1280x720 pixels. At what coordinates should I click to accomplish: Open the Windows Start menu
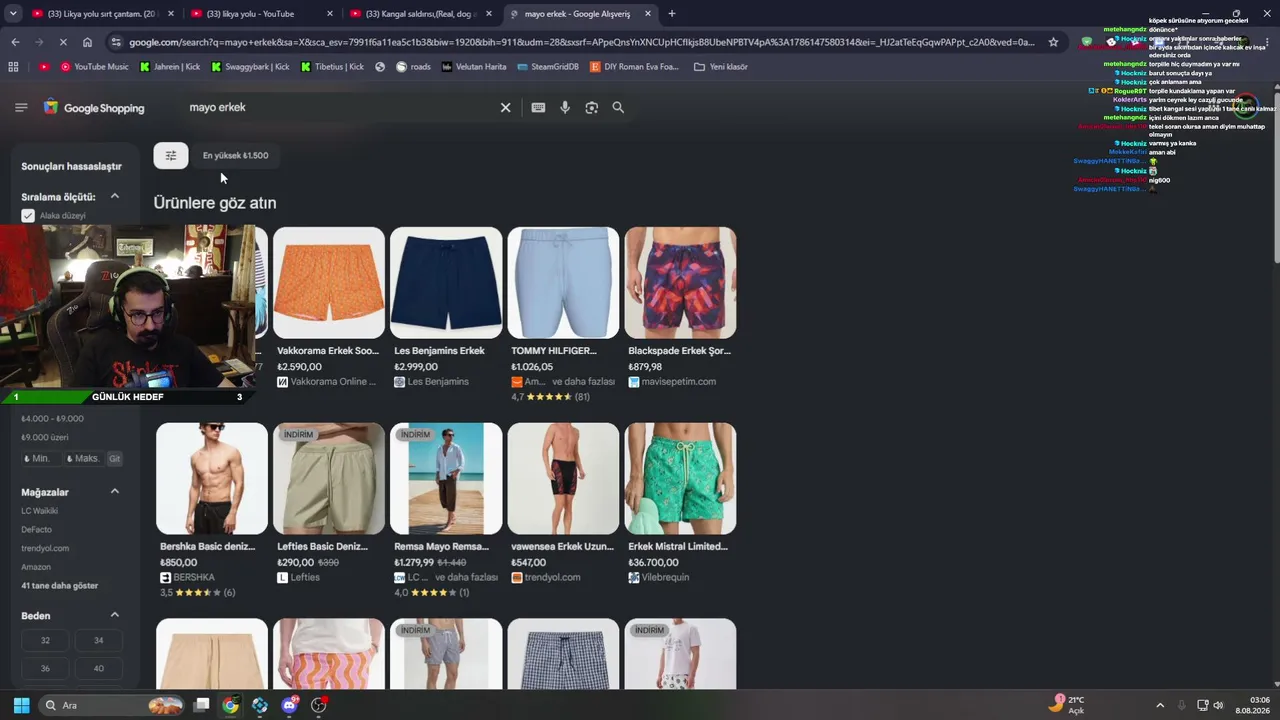21,705
